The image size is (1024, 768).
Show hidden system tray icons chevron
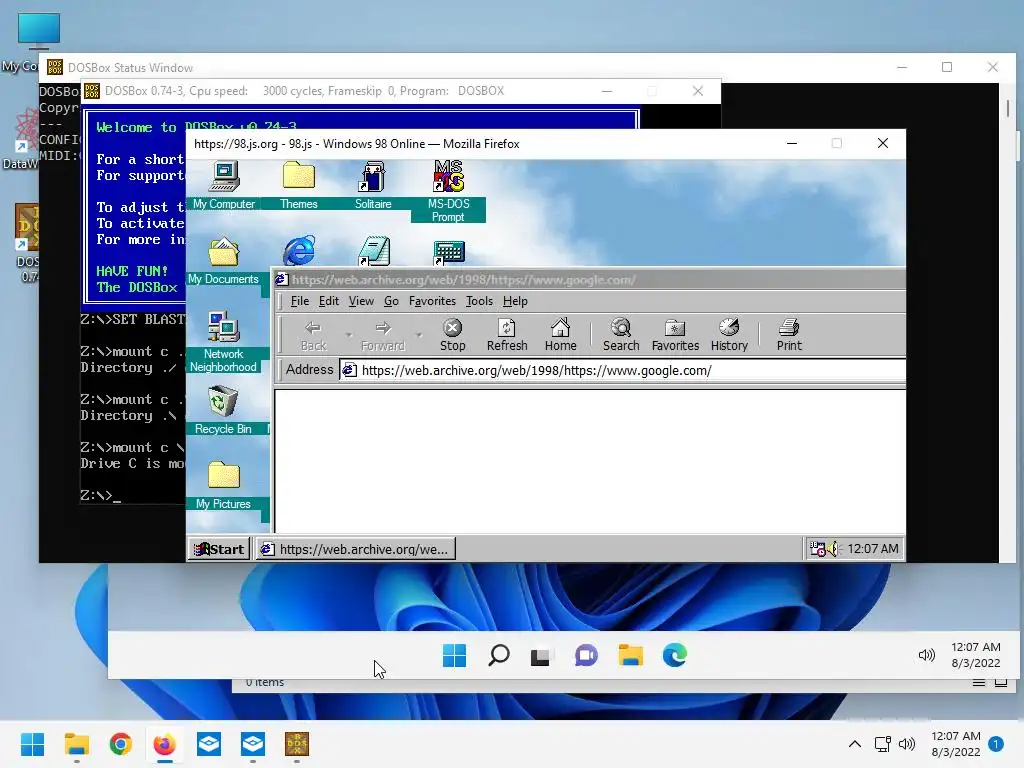(855, 744)
